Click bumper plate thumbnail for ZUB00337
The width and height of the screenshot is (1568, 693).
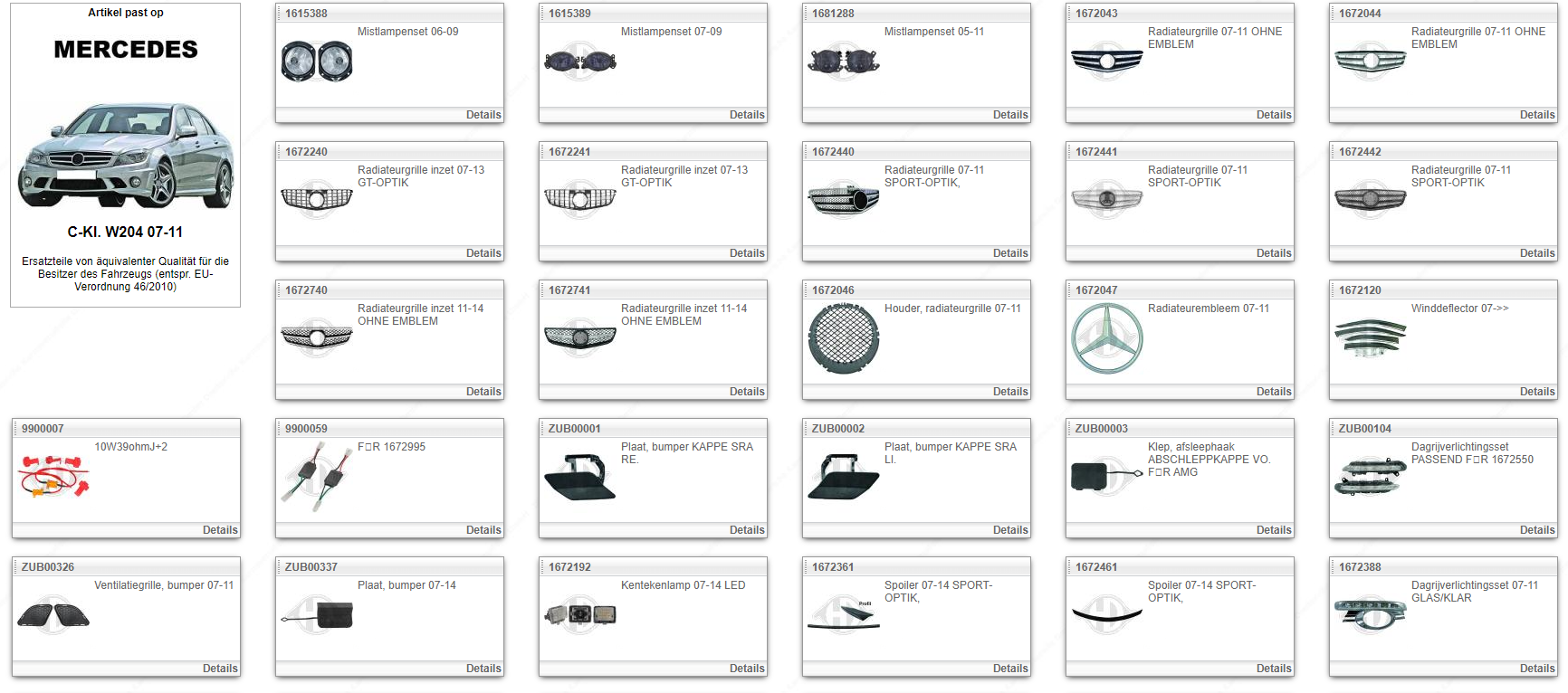(317, 615)
